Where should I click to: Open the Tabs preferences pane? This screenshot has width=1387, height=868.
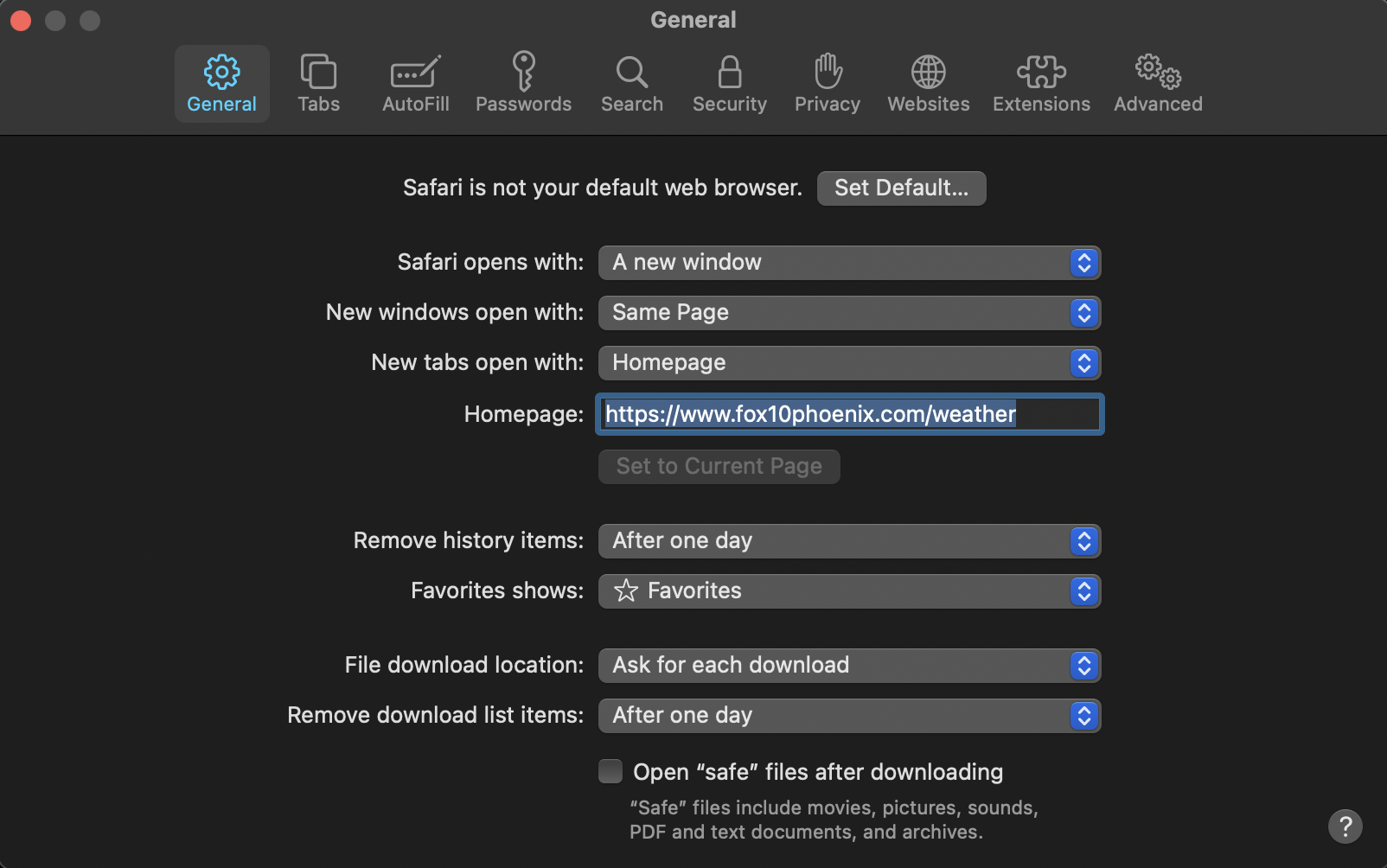pyautogui.click(x=319, y=84)
